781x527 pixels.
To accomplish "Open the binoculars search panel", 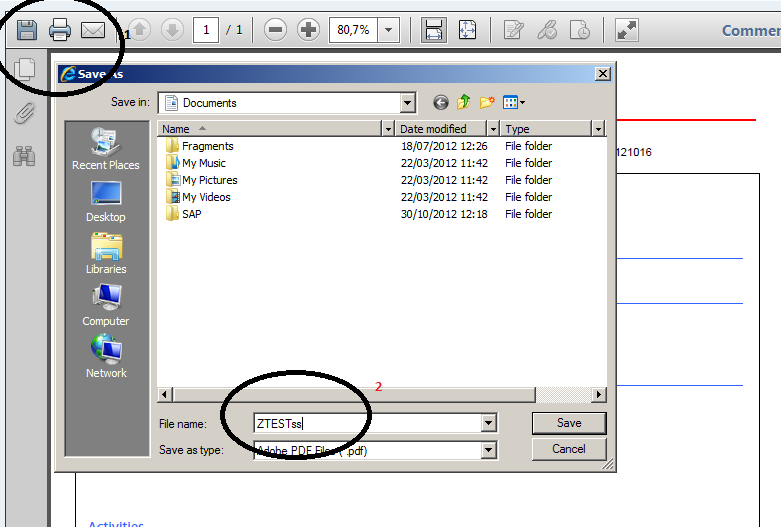I will [25, 155].
